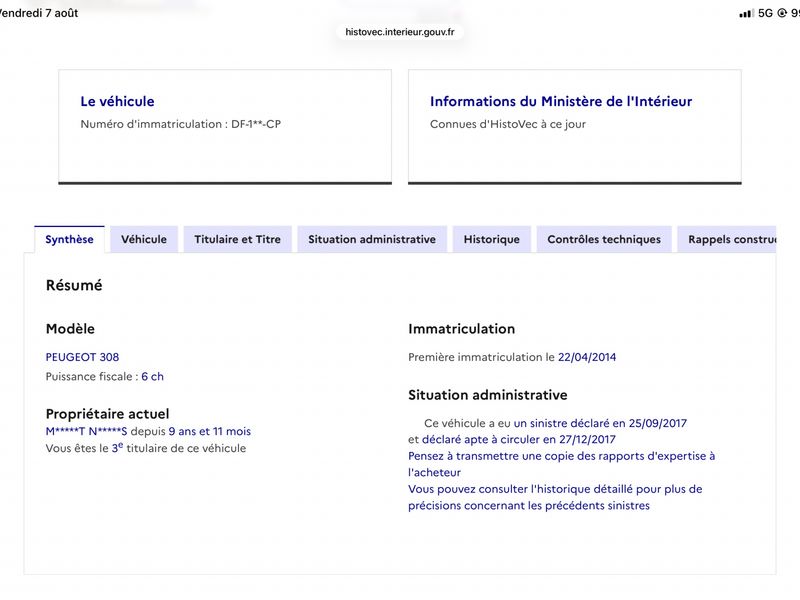Click the Informations du Ministère de l'Intérieur heading
This screenshot has height=600, width=800.
point(561,101)
